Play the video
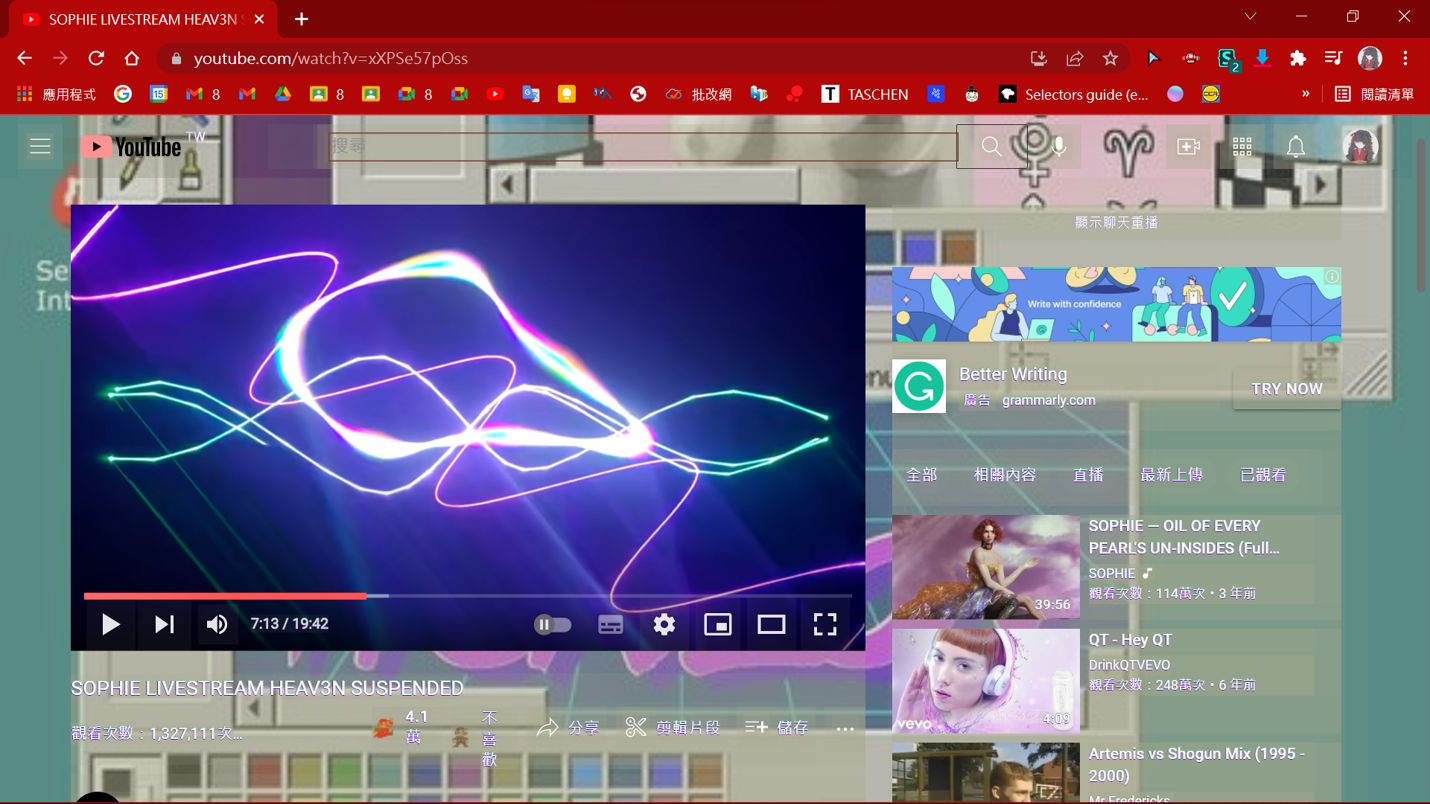 click(110, 625)
